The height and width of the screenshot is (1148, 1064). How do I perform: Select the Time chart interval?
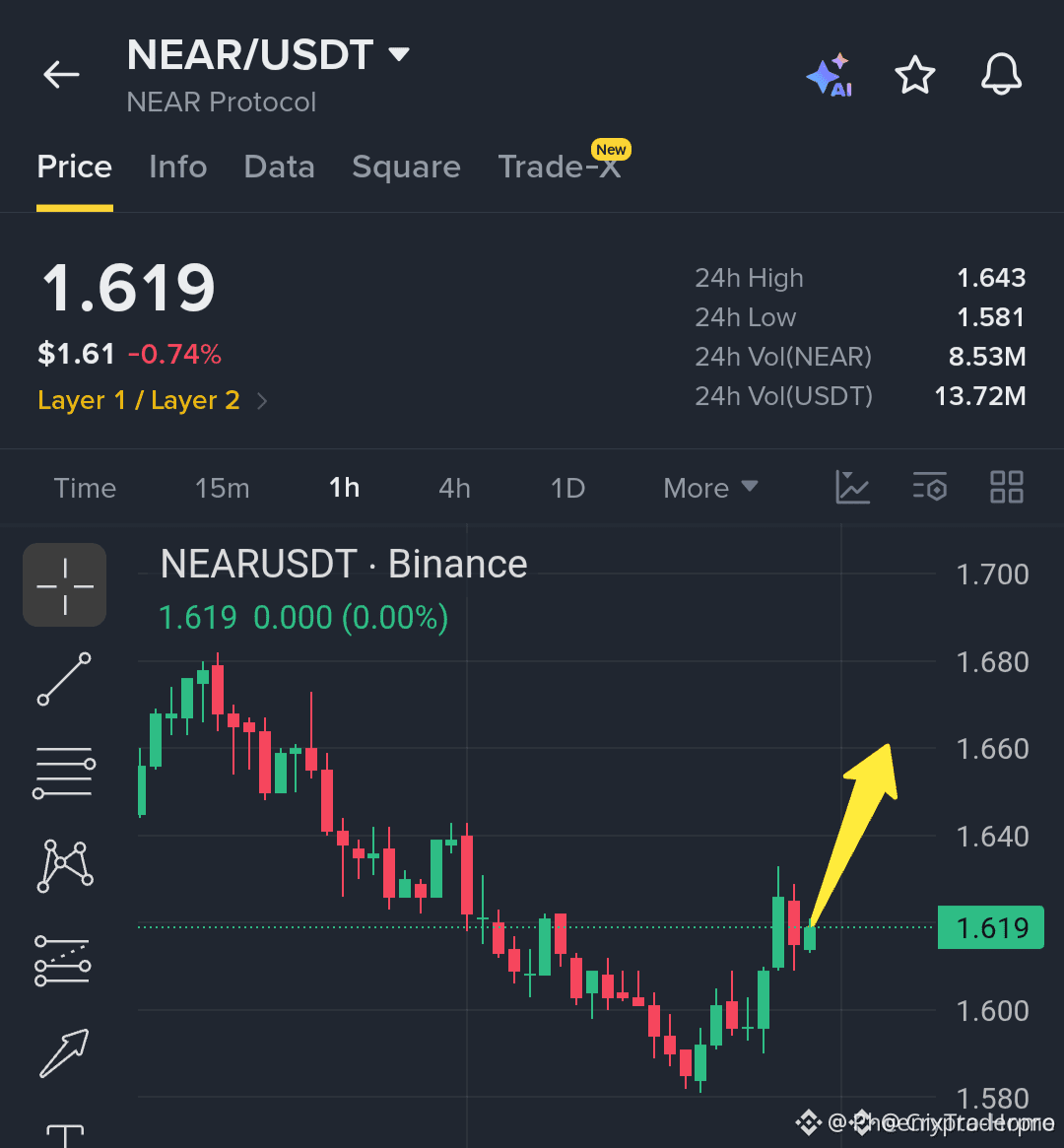(85, 489)
